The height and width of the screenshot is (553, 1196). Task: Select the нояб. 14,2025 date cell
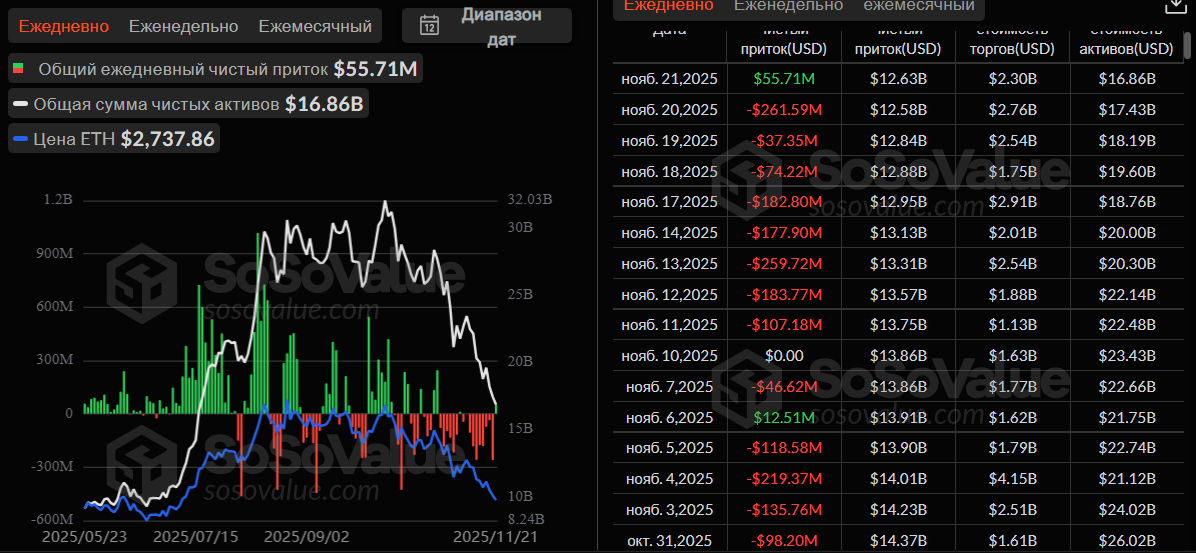click(x=670, y=233)
